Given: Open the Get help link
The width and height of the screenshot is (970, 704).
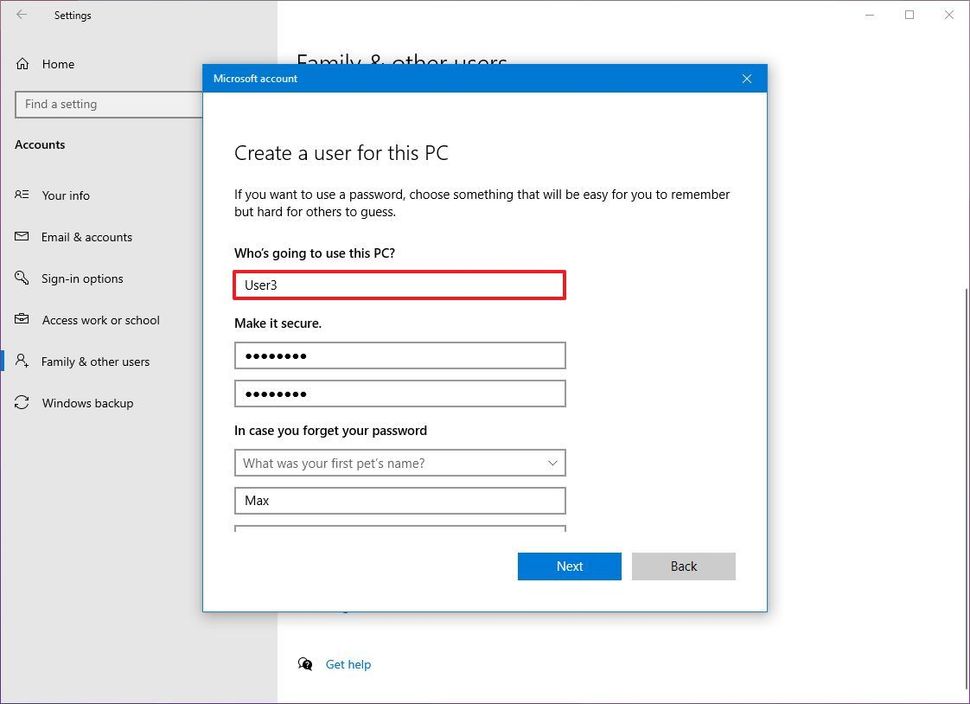Looking at the screenshot, I should click(x=348, y=664).
